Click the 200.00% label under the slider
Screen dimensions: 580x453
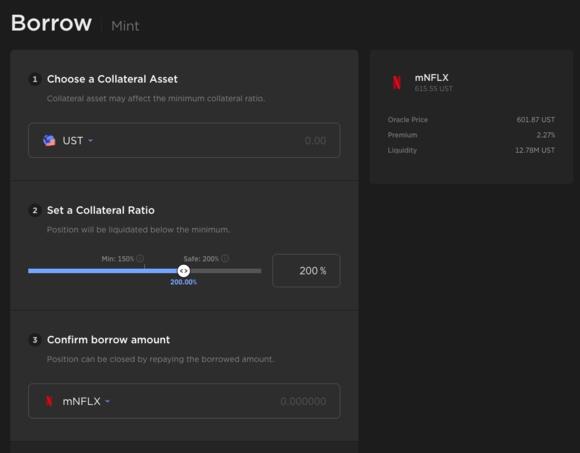[183, 282]
